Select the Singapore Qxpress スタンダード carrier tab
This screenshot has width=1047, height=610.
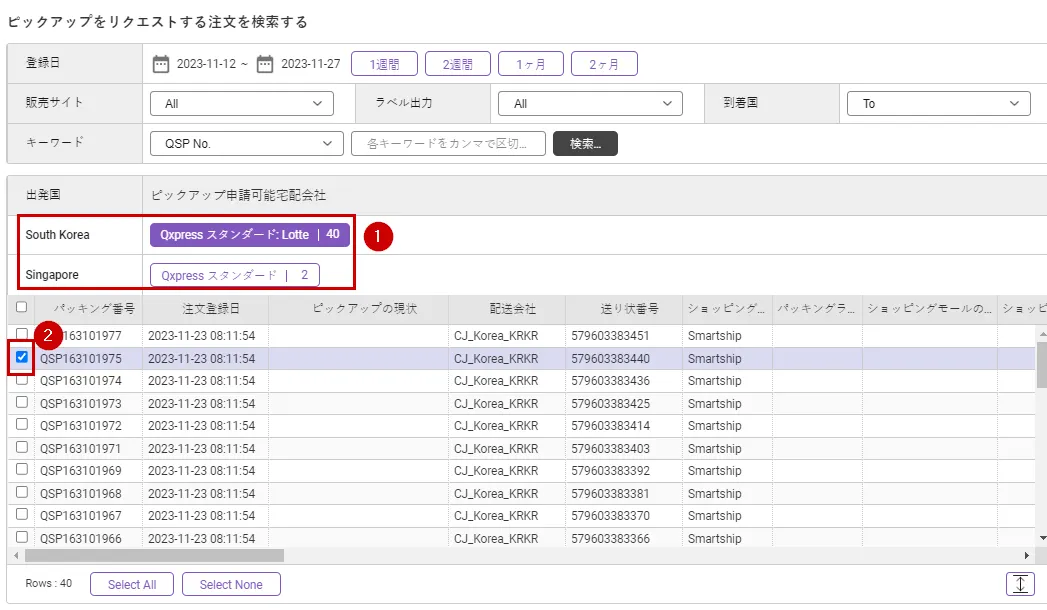pyautogui.click(x=235, y=275)
